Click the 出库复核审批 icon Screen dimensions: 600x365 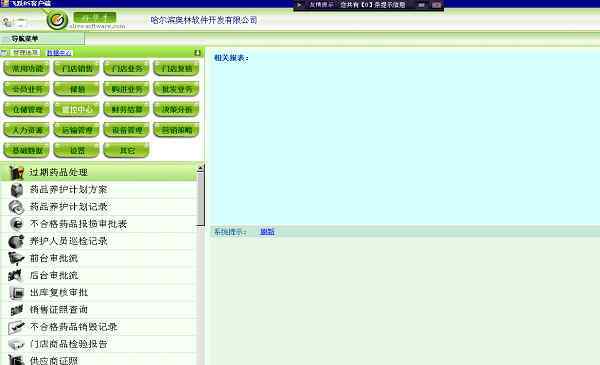pyautogui.click(x=16, y=293)
